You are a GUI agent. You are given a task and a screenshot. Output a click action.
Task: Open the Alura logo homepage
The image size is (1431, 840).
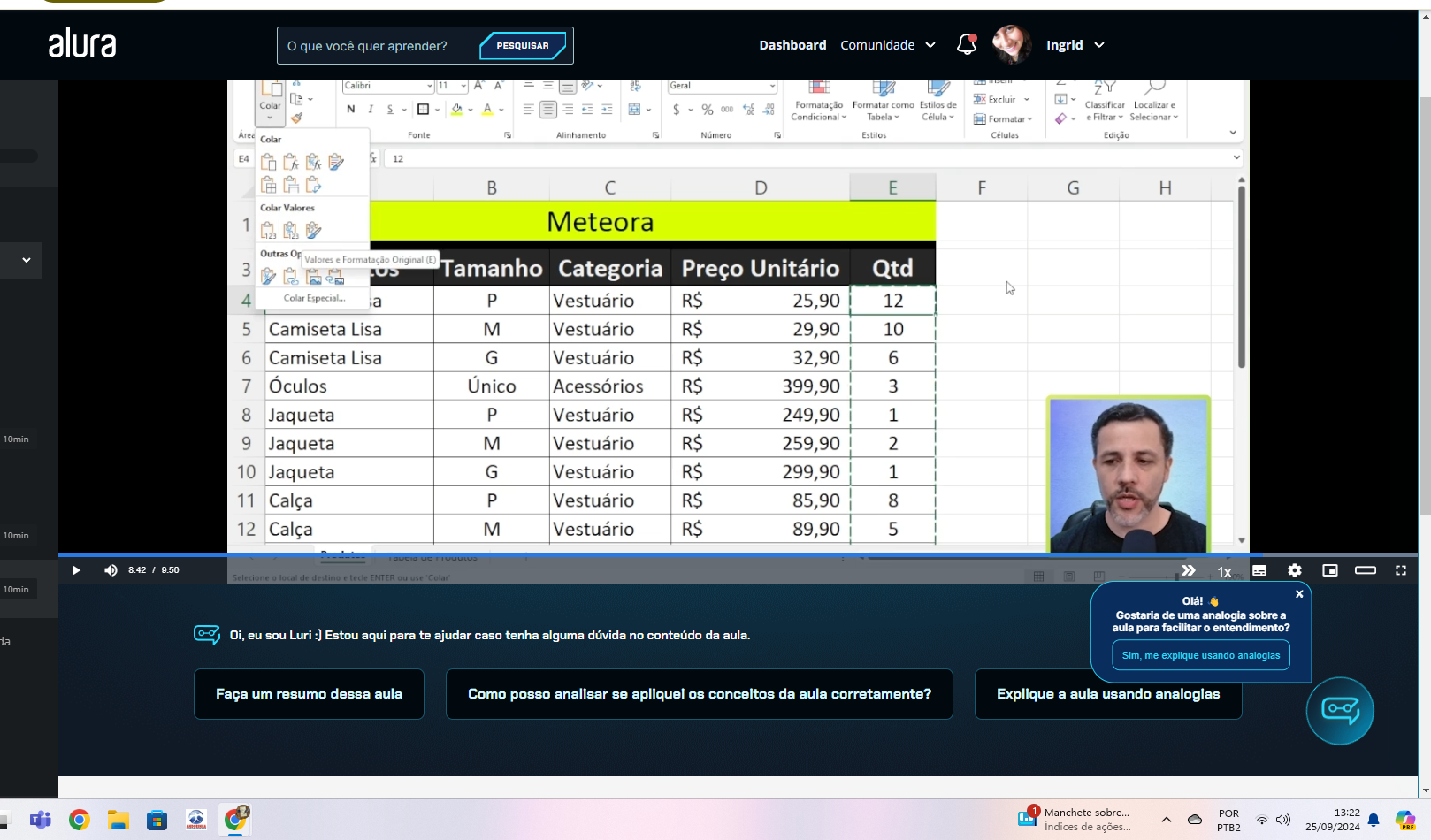pyautogui.click(x=82, y=42)
